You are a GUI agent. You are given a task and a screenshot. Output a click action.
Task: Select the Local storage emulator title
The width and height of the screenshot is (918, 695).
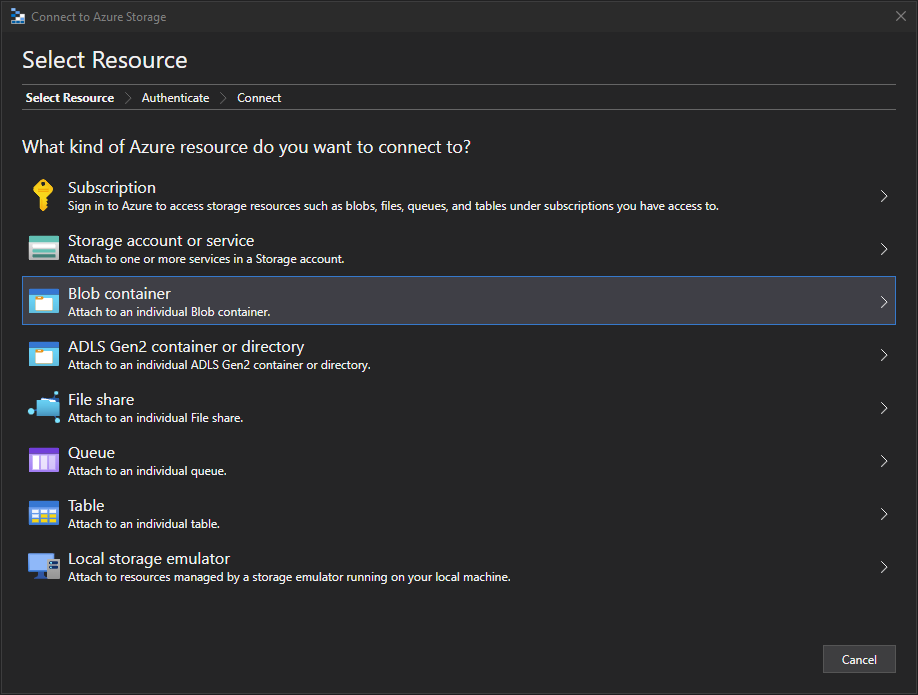tap(149, 559)
